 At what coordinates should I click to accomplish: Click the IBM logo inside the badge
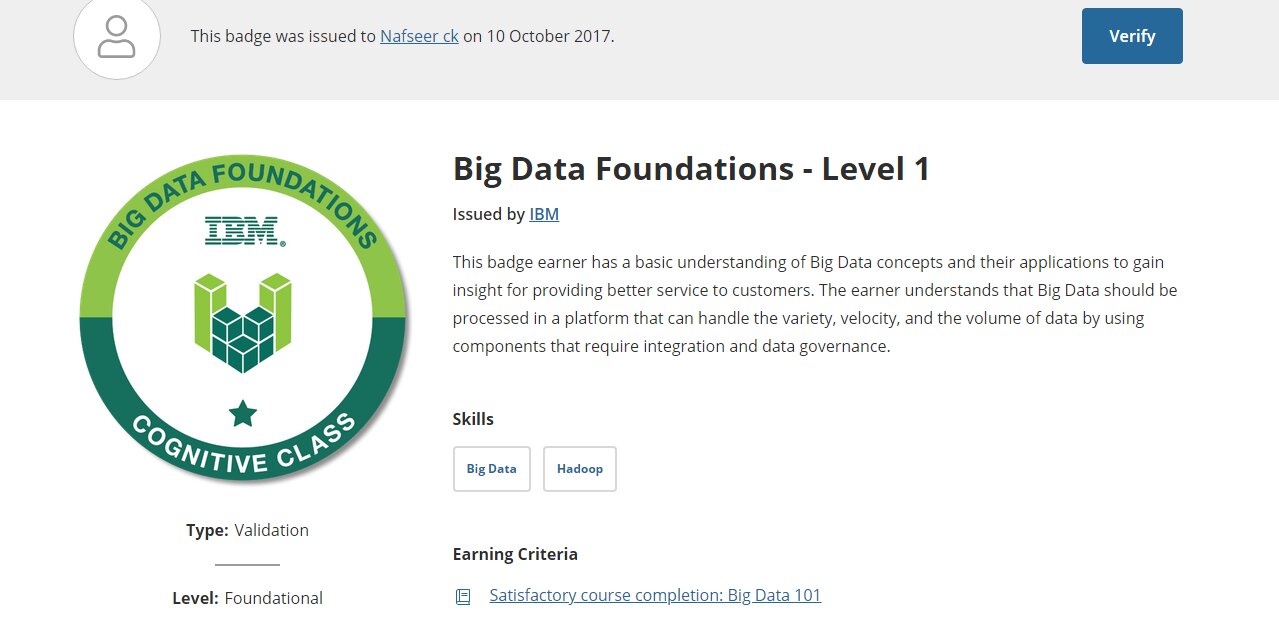(244, 232)
